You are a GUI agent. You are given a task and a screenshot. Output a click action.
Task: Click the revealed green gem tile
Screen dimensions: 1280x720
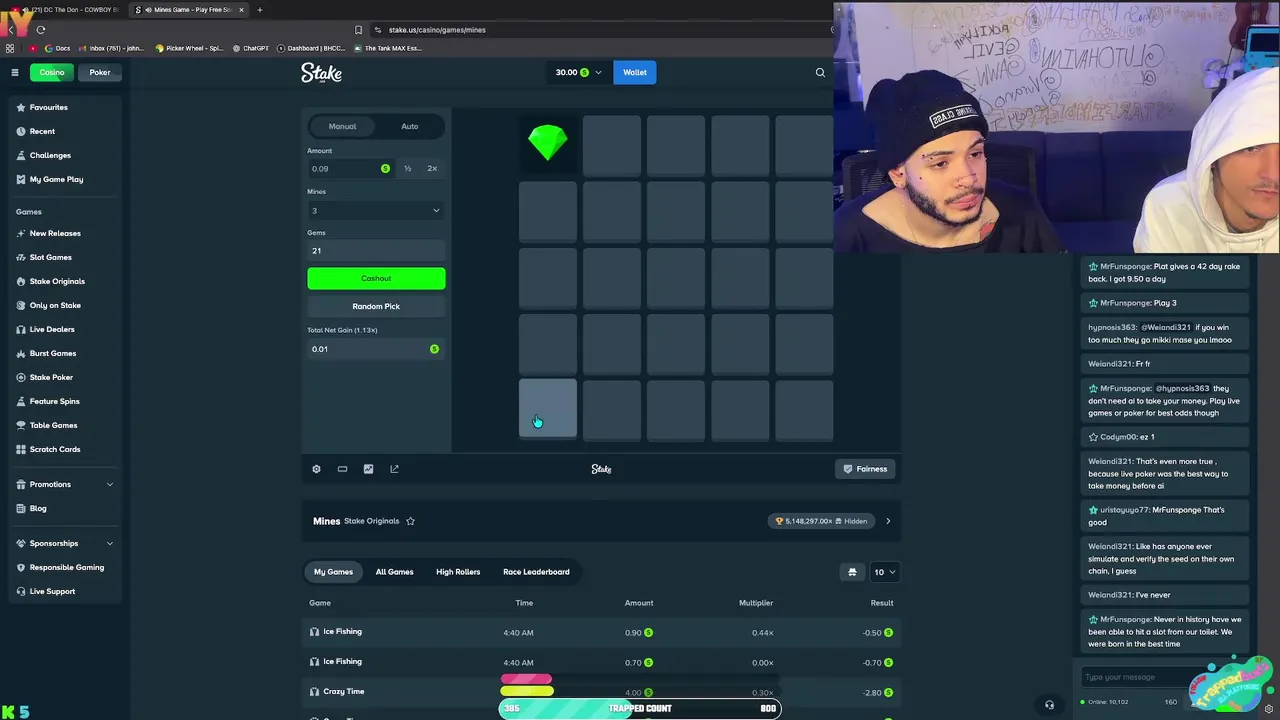(x=547, y=143)
